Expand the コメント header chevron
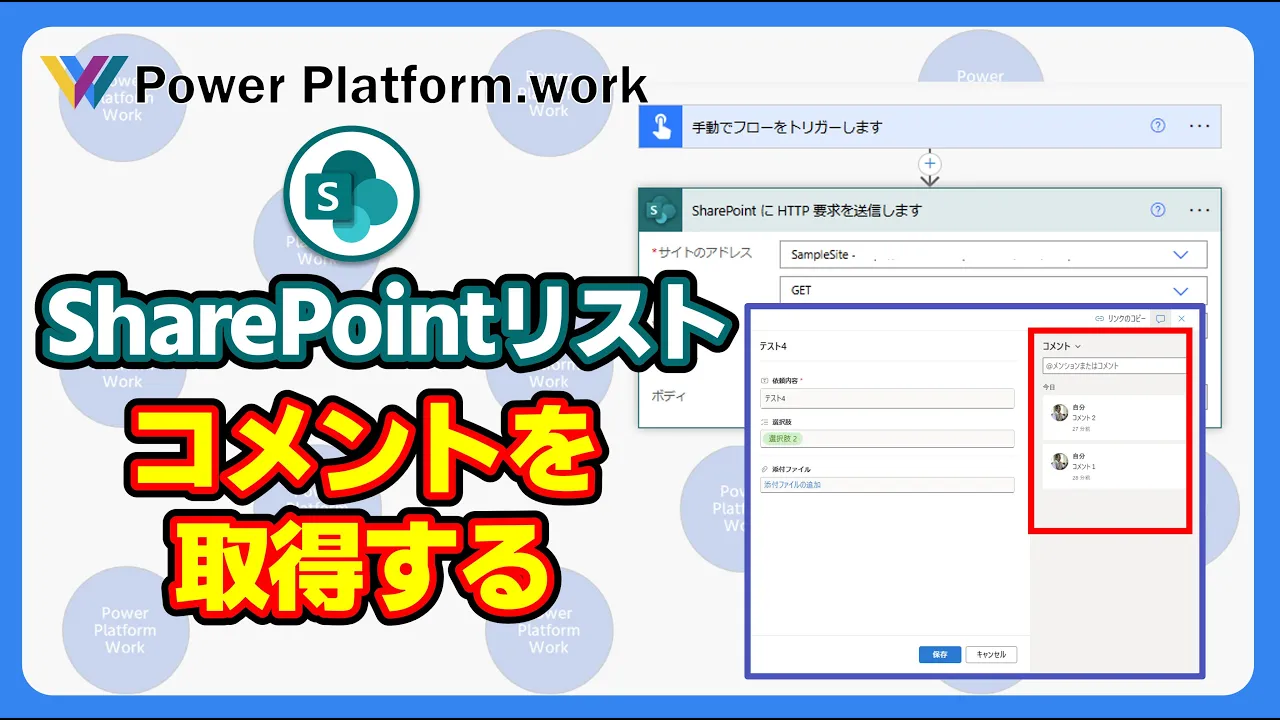Screen dimensions: 1280x720 tap(1078, 346)
